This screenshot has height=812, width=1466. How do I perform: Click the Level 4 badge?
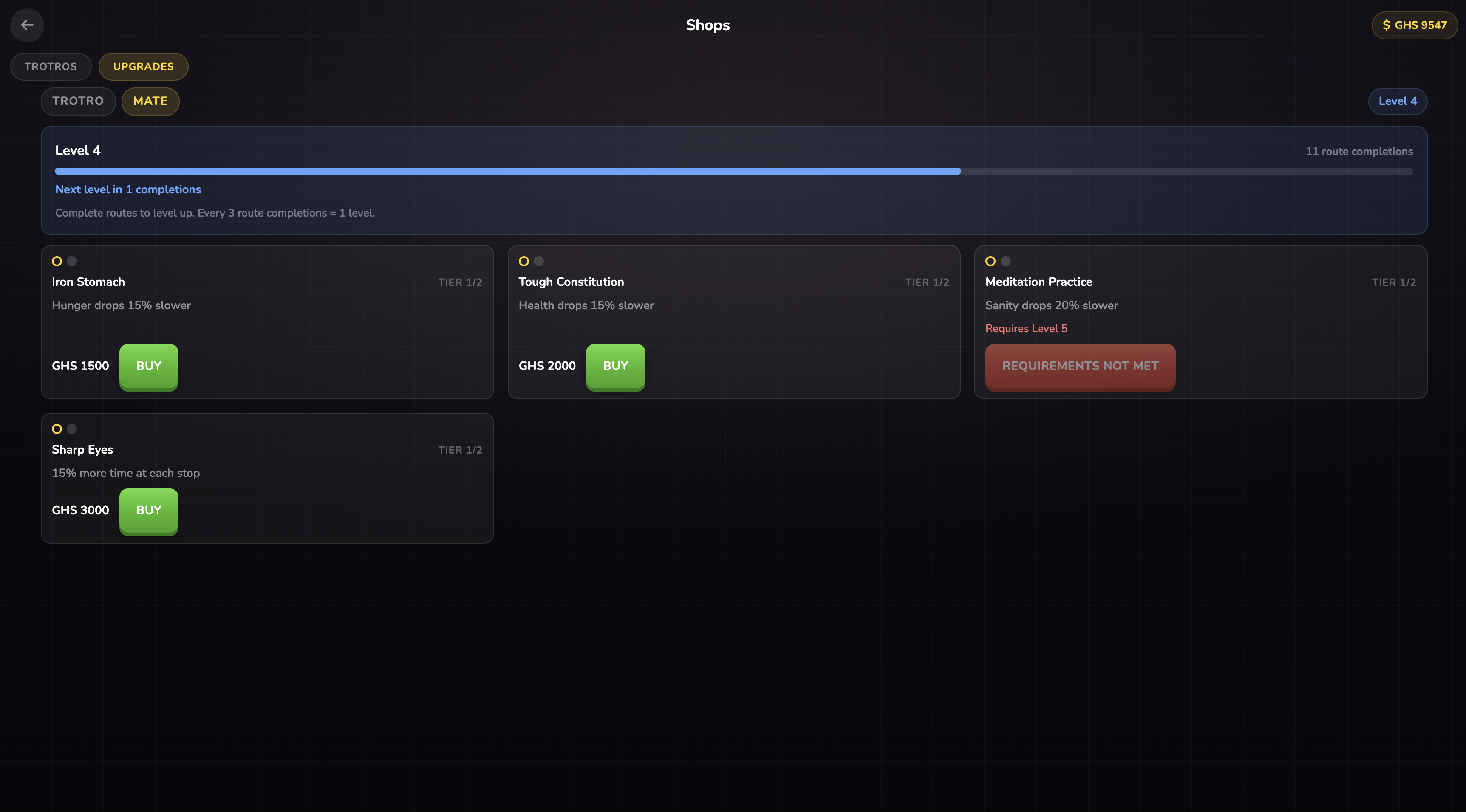[1397, 101]
